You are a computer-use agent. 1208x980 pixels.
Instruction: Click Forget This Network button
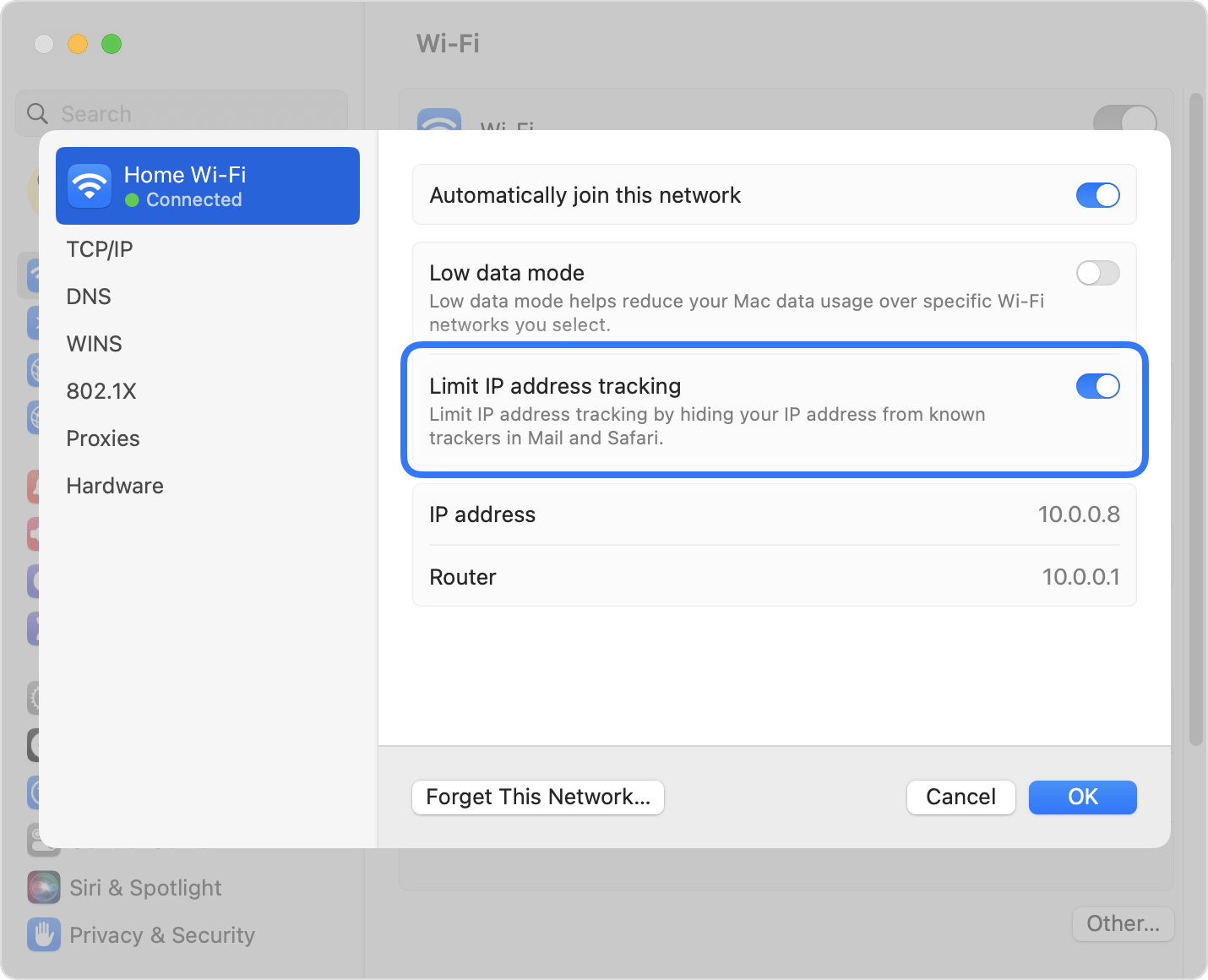[x=538, y=797]
